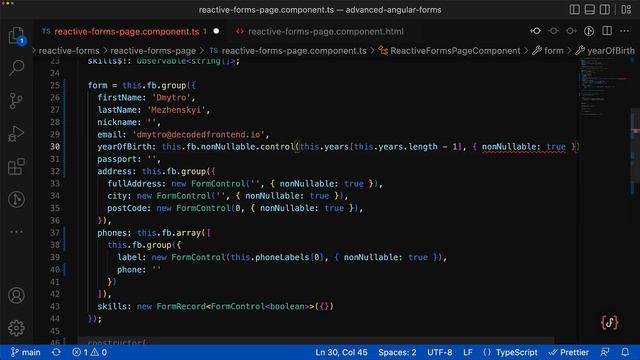The image size is (640, 360).
Task: Click main branch in status bar
Action: tap(25, 352)
